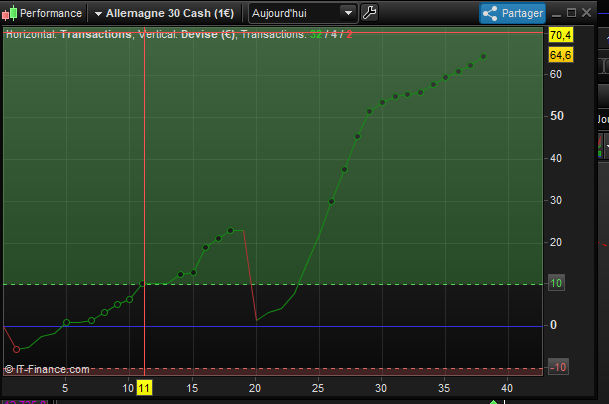The image size is (609, 404).
Task: Click the curve peak point before the drop
Action: (231, 231)
